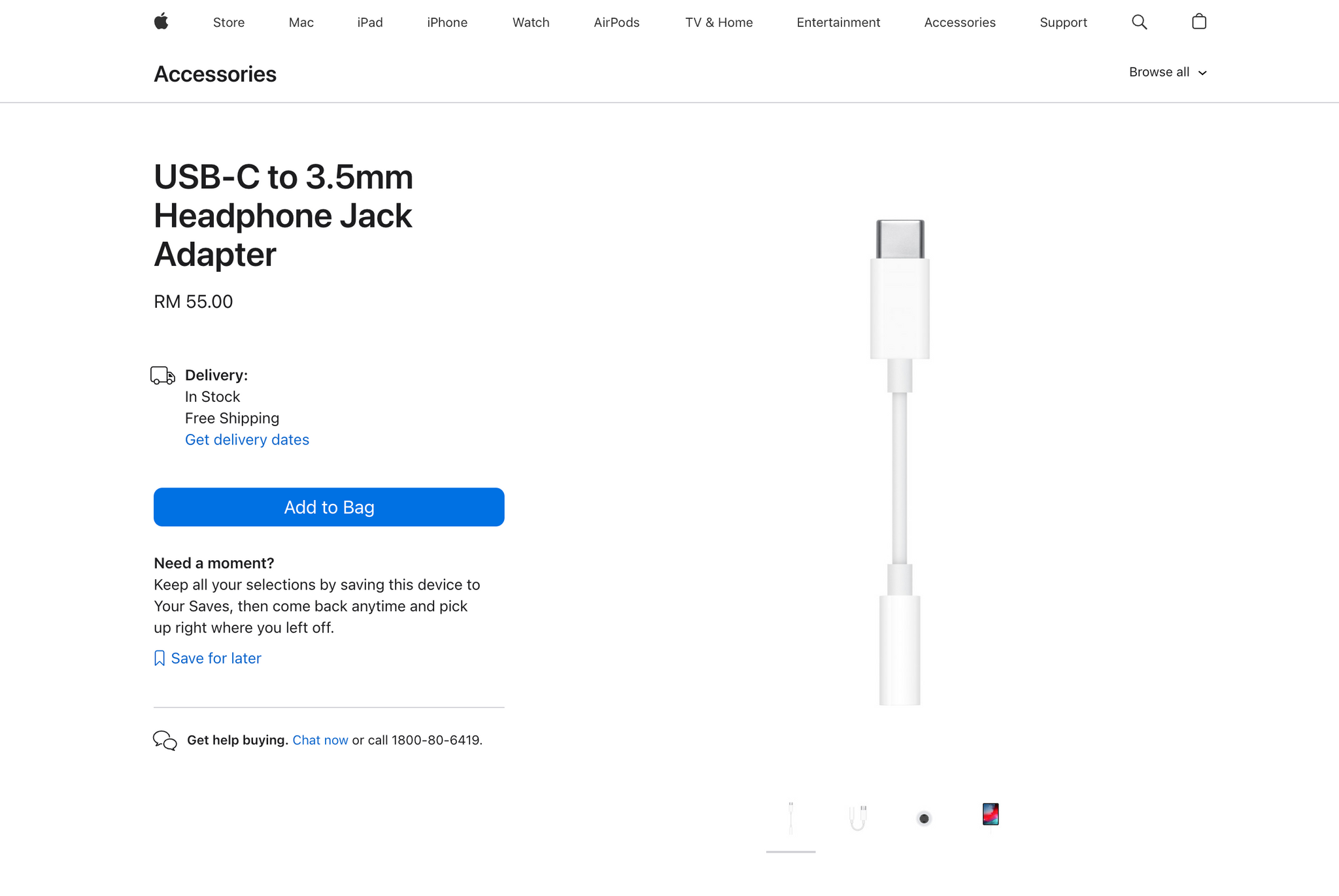Open the shopping bag icon

click(1199, 22)
